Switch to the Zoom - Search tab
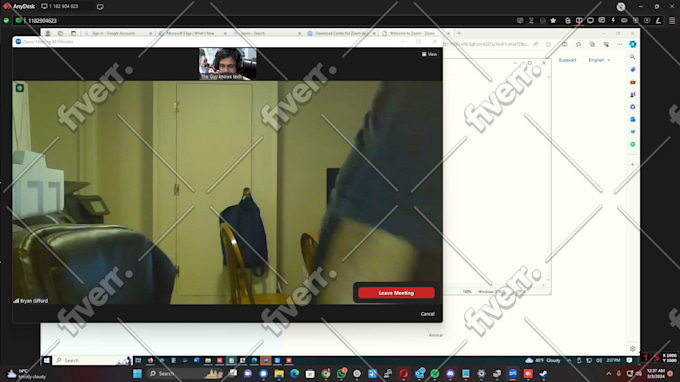 [267, 33]
